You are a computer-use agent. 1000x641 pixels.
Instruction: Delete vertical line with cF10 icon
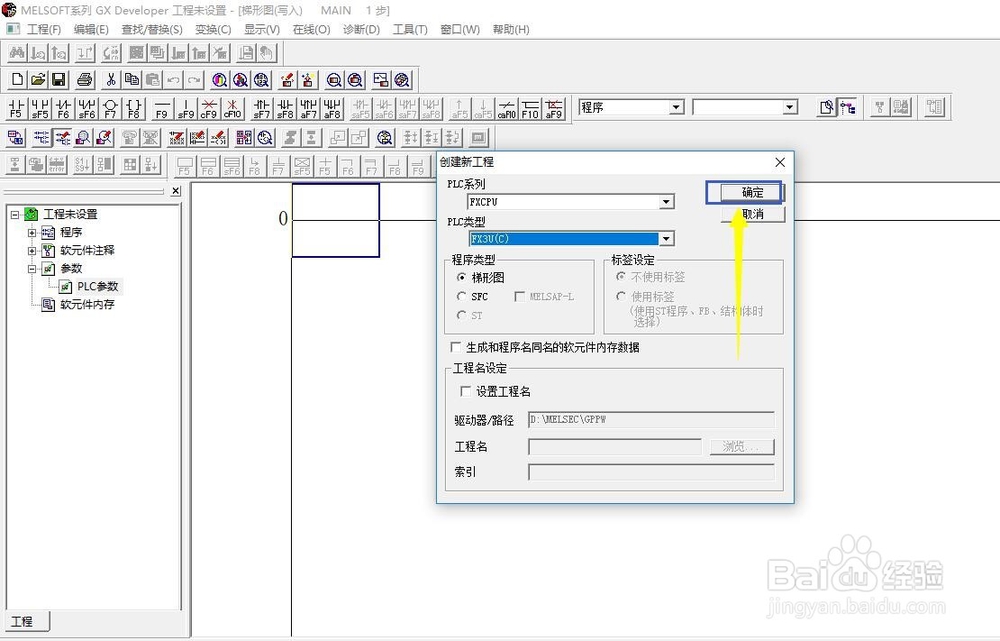point(232,108)
